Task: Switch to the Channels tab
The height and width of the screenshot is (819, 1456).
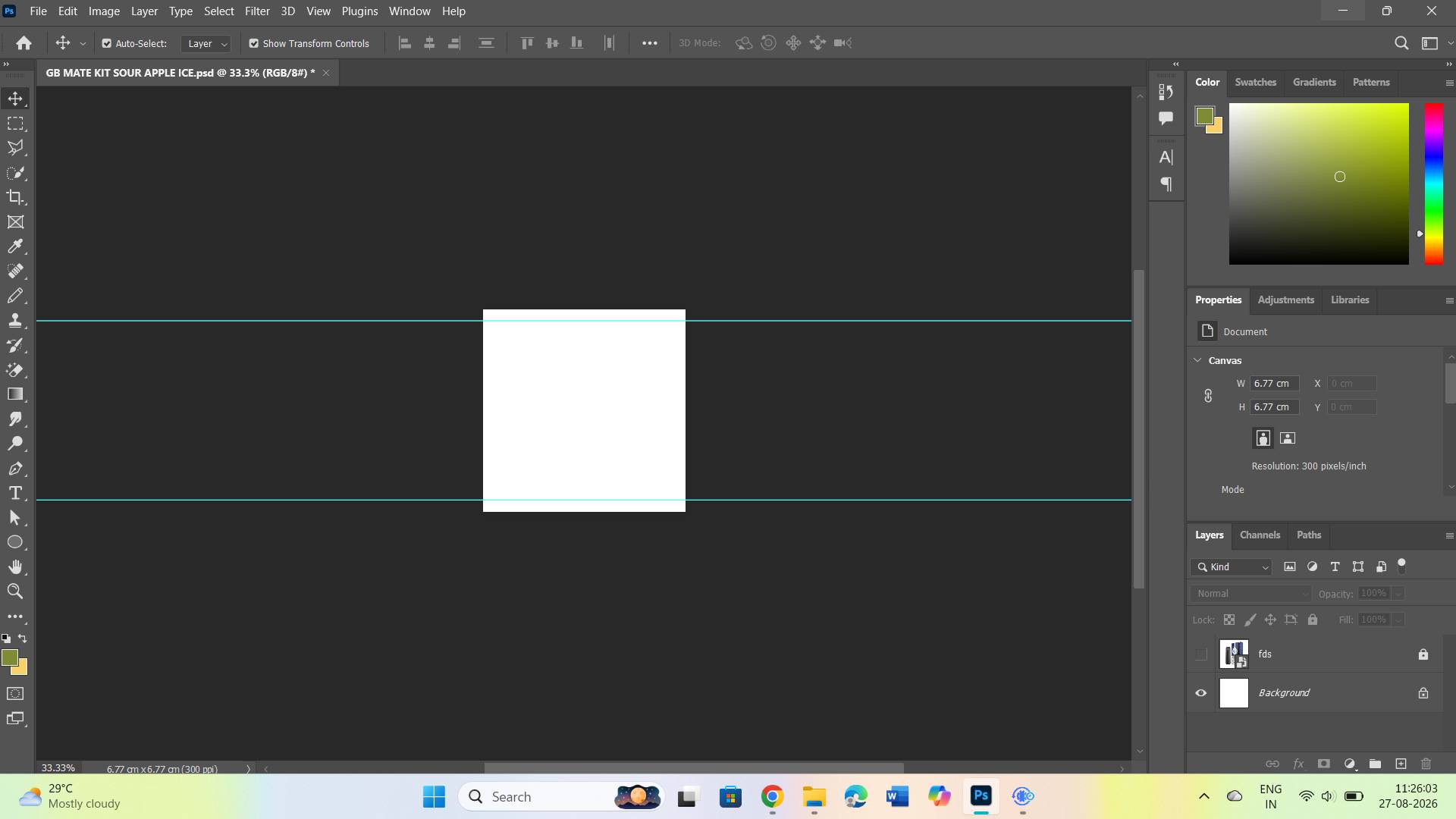Action: [1260, 535]
